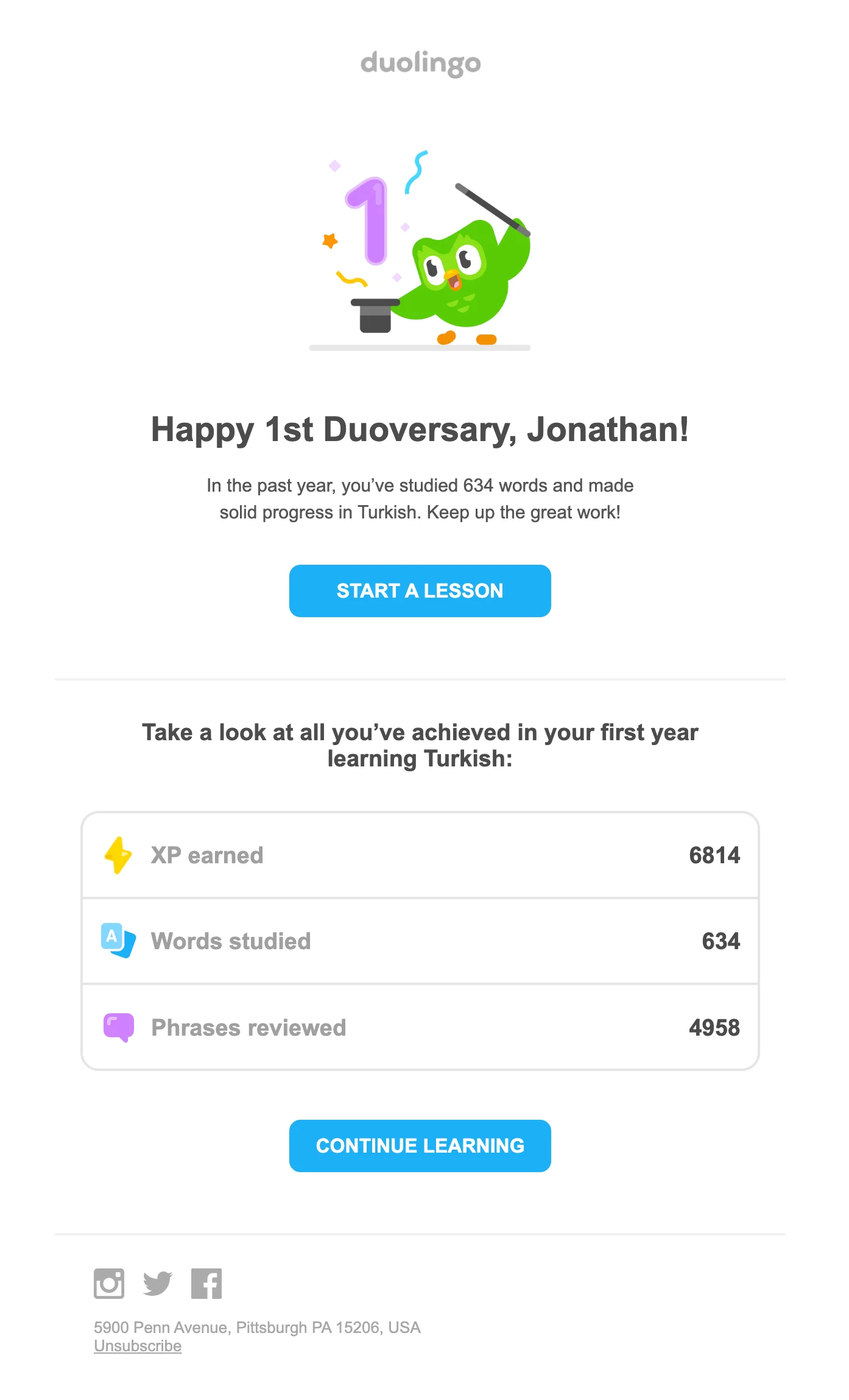The image size is (849, 1400).
Task: Click the Happy 1st Duoversary headline
Action: point(420,430)
